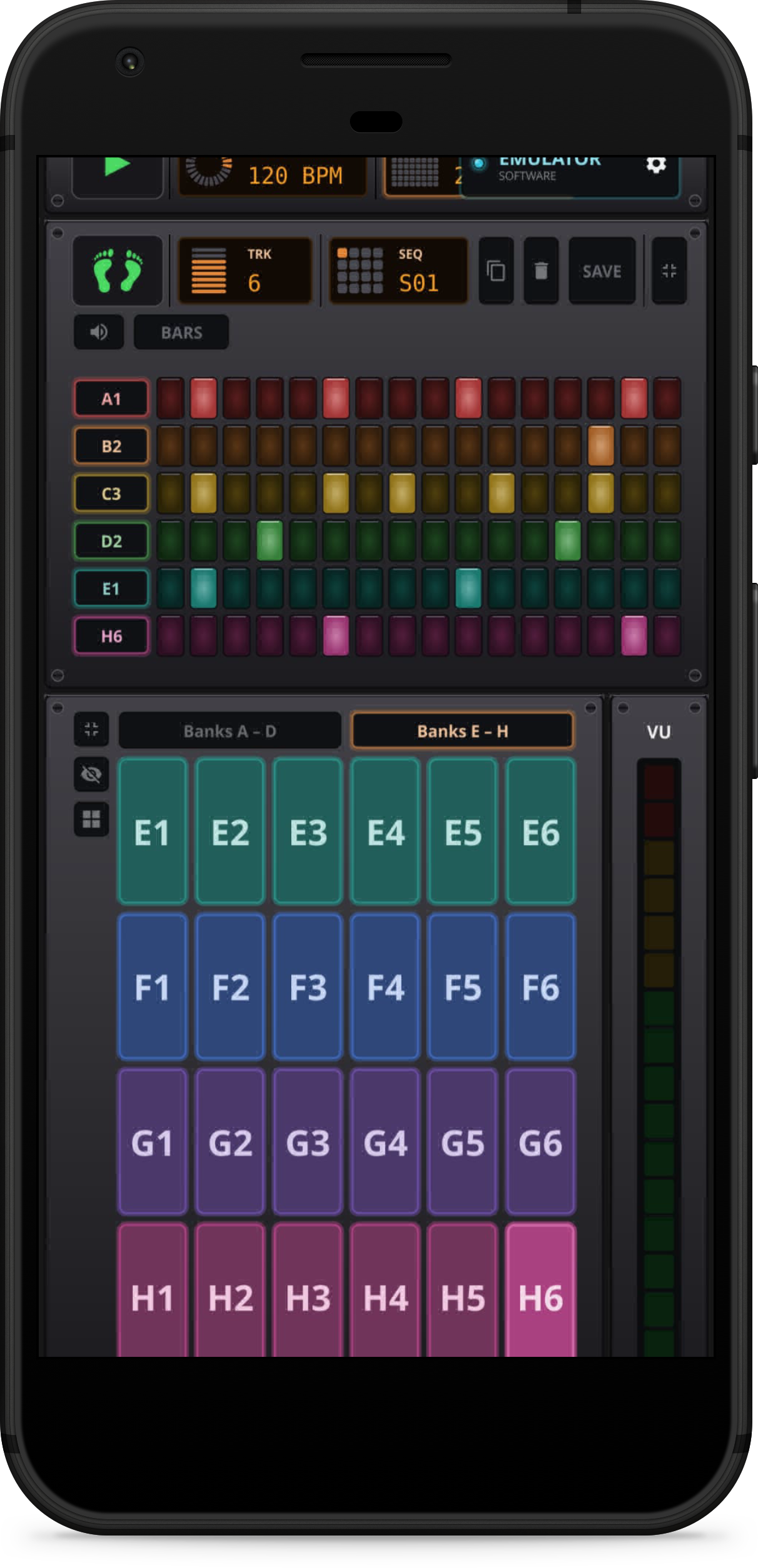Trigger pad E4
758x1568 pixels.
point(385,831)
